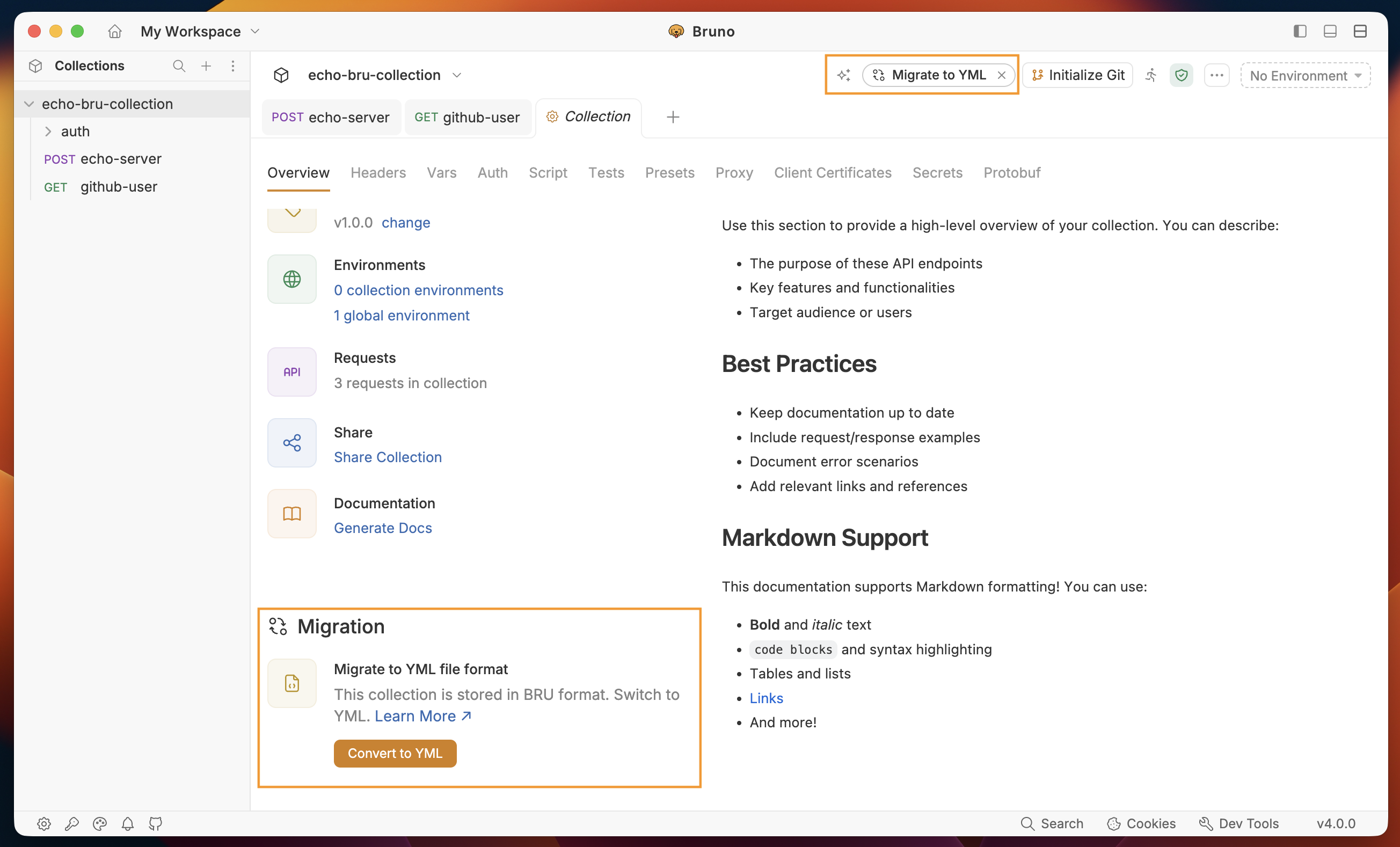This screenshot has height=847, width=1400.
Task: Open the Collections vertical dots menu
Action: (x=233, y=66)
